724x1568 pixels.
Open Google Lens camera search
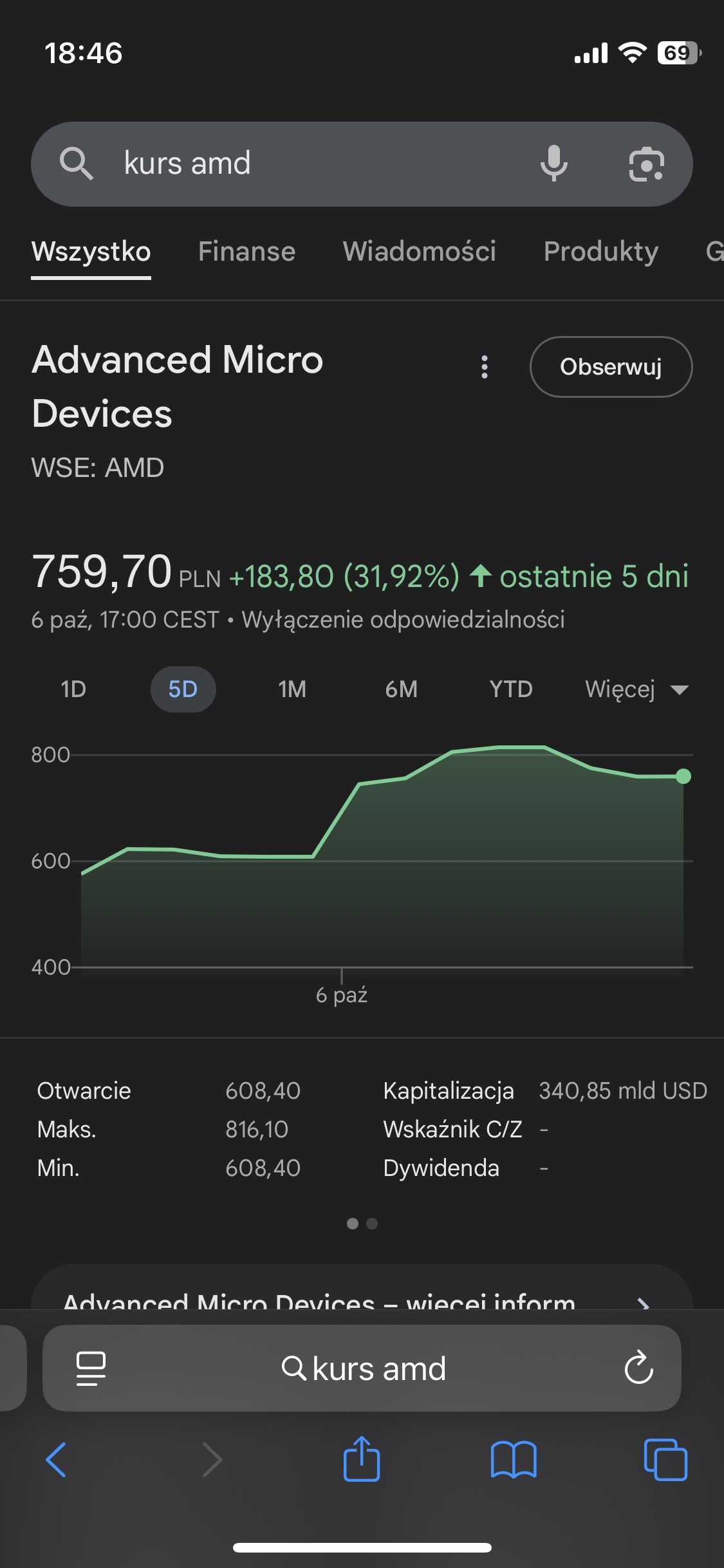(646, 164)
